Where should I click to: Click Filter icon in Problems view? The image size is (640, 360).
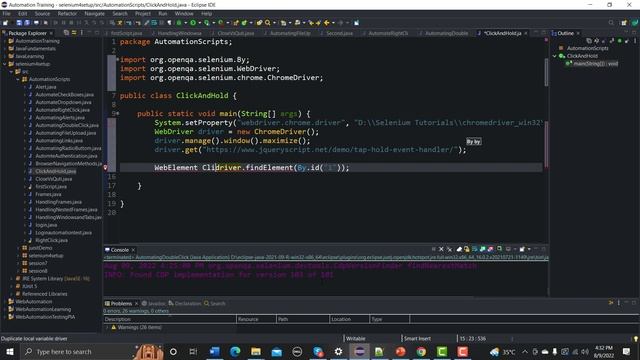point(611,302)
